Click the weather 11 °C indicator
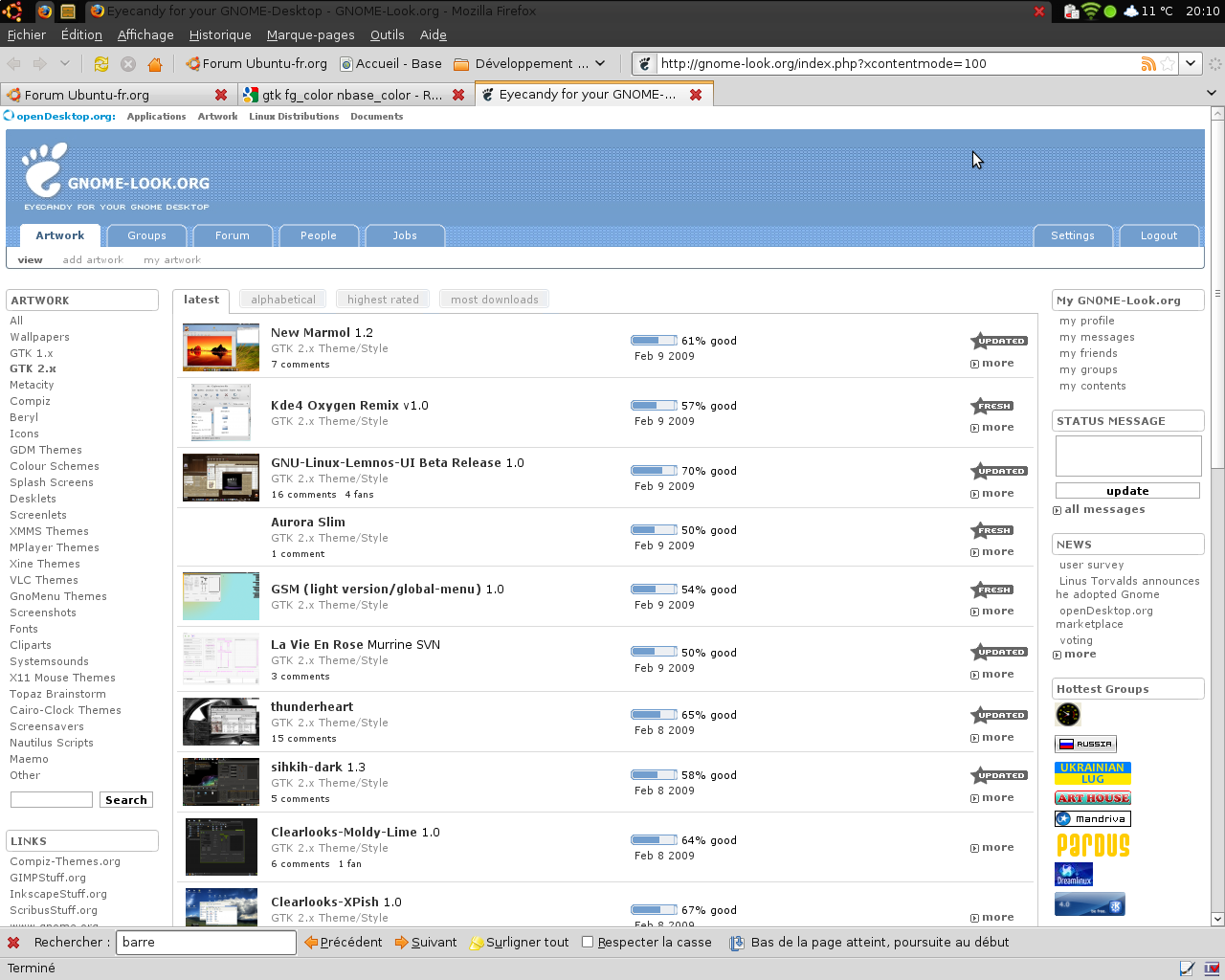The image size is (1225, 980). [1148, 11]
